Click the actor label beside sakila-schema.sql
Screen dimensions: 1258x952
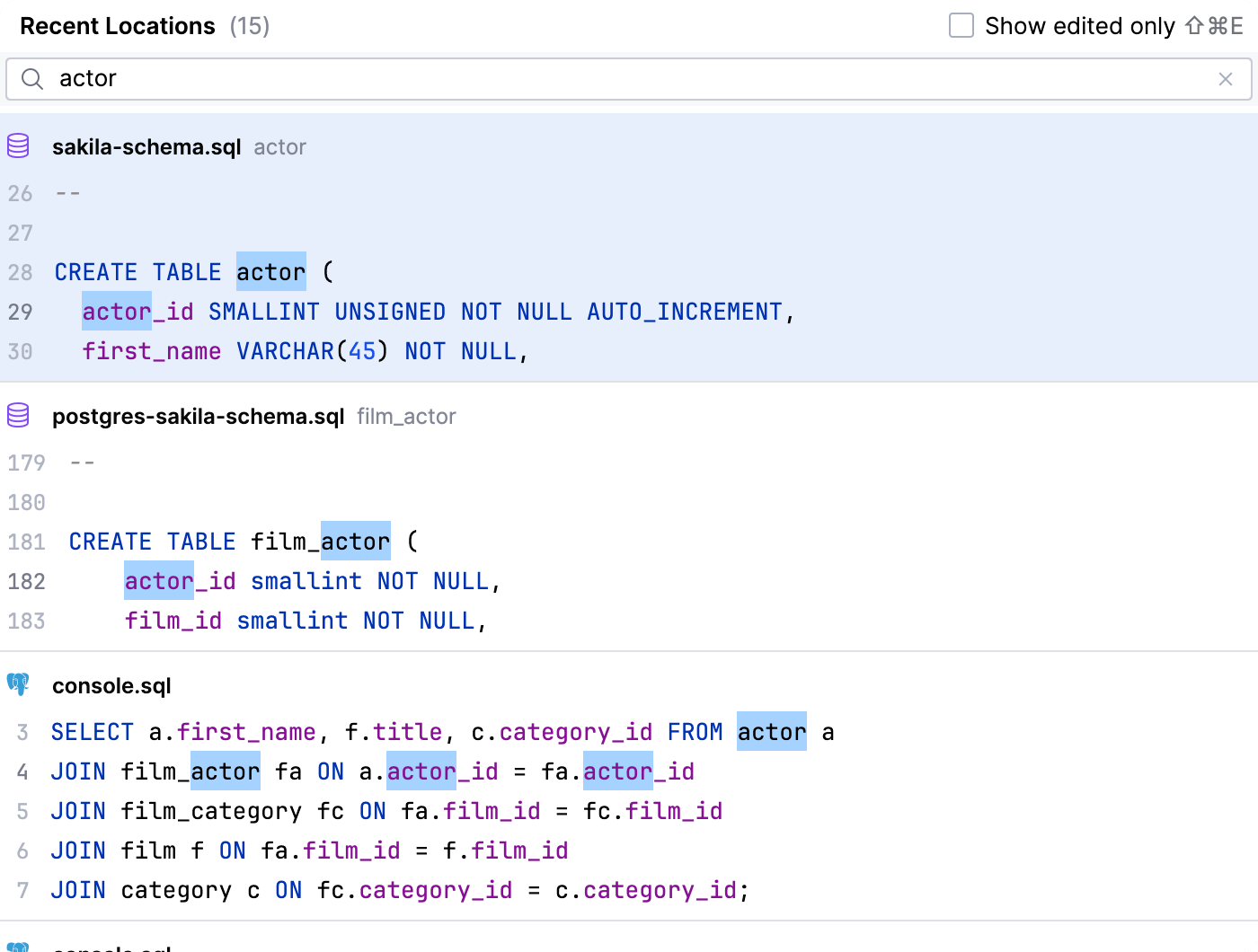point(279,147)
